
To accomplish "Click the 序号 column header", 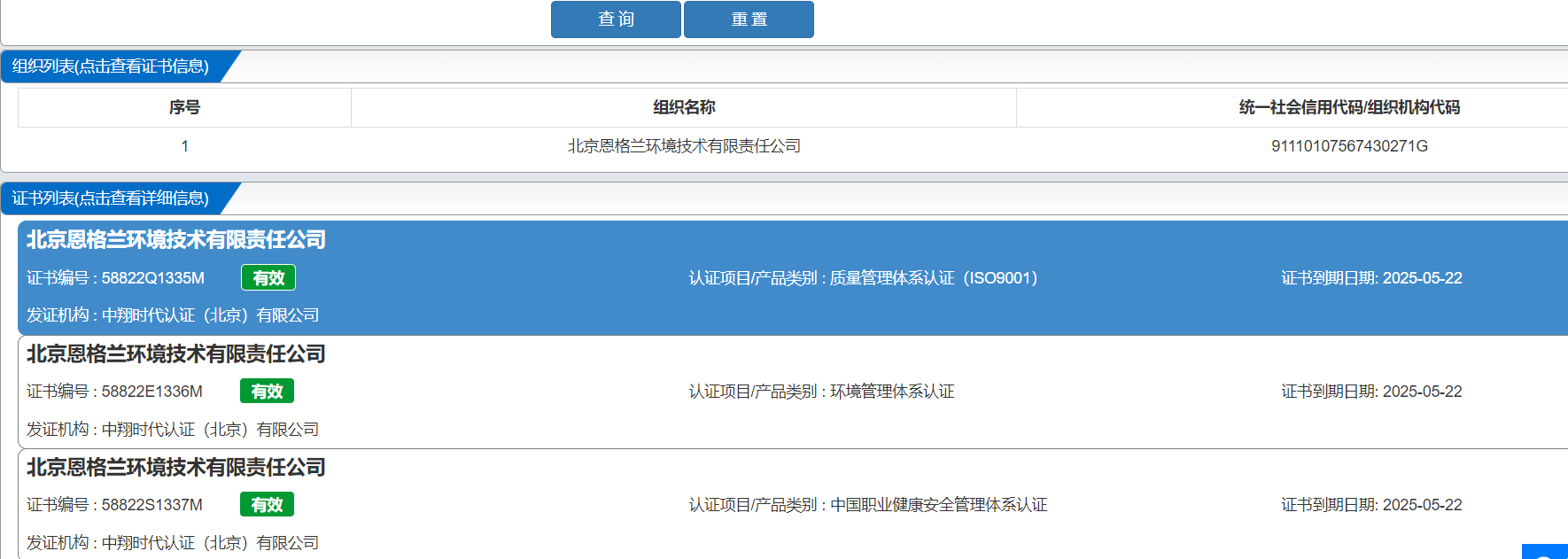I will tap(184, 107).
